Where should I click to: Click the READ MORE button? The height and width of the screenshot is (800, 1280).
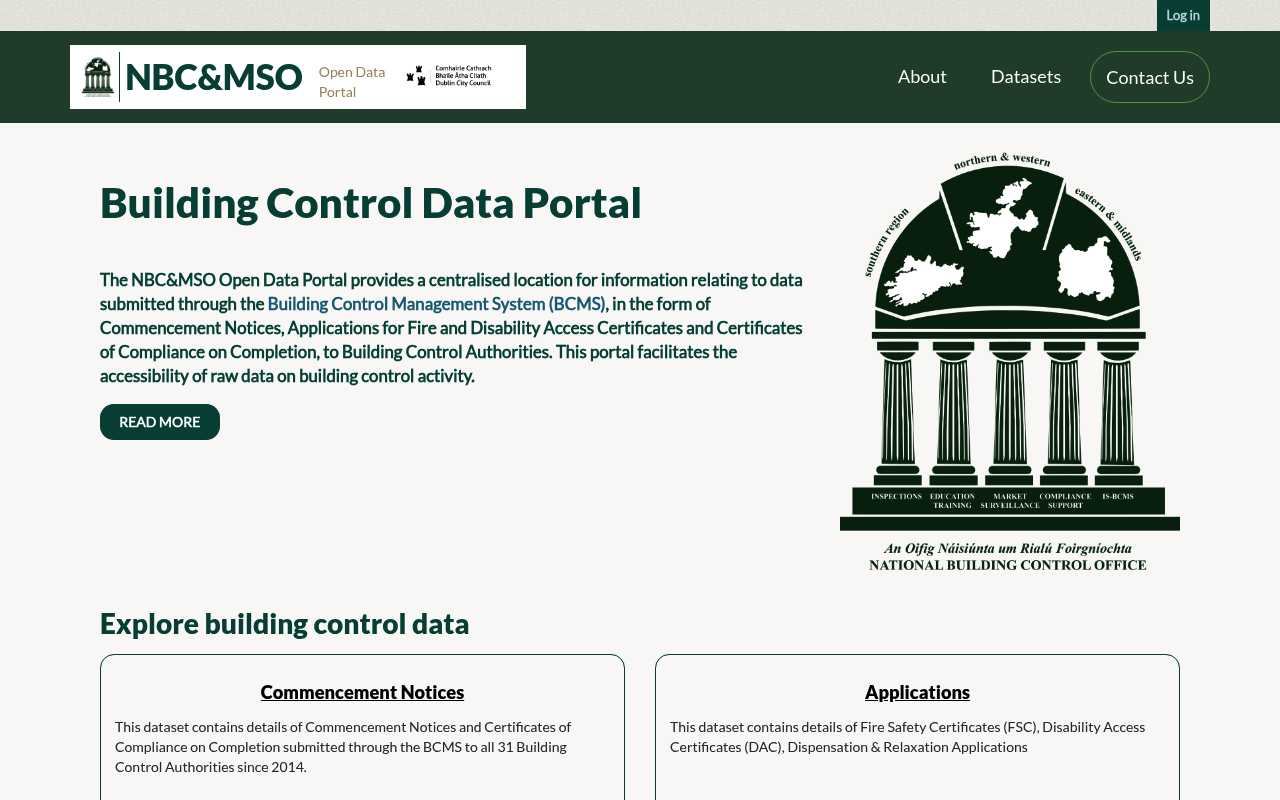(160, 422)
